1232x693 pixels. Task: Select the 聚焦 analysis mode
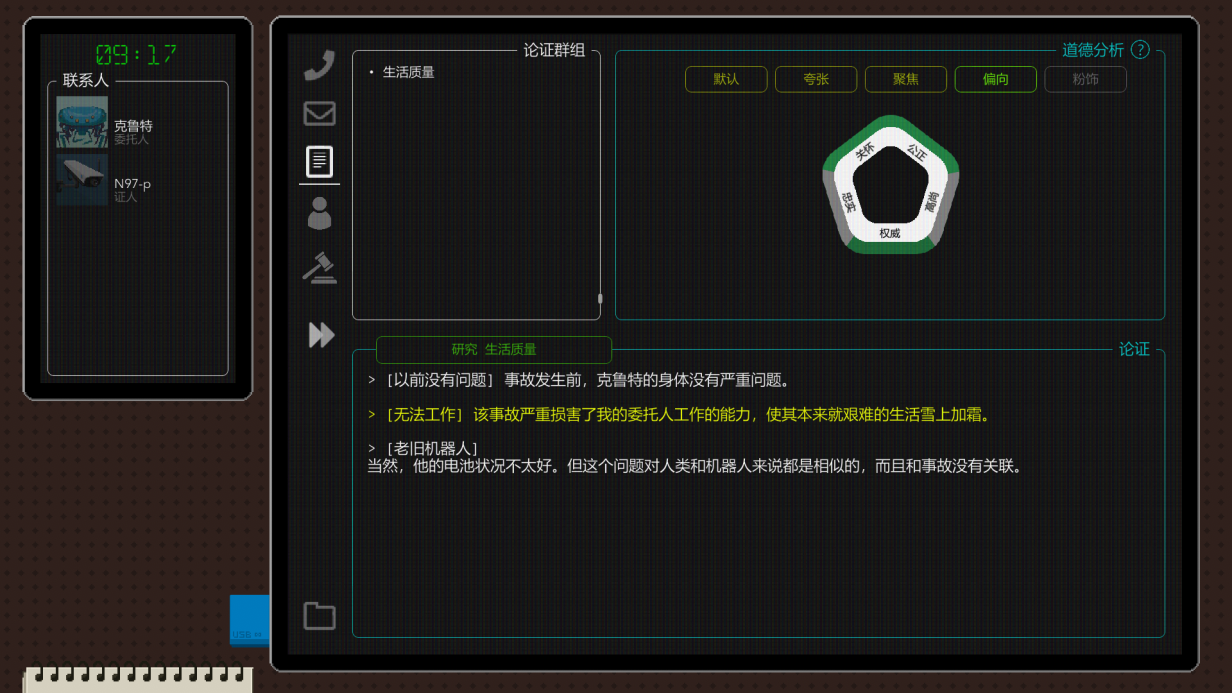click(x=906, y=79)
